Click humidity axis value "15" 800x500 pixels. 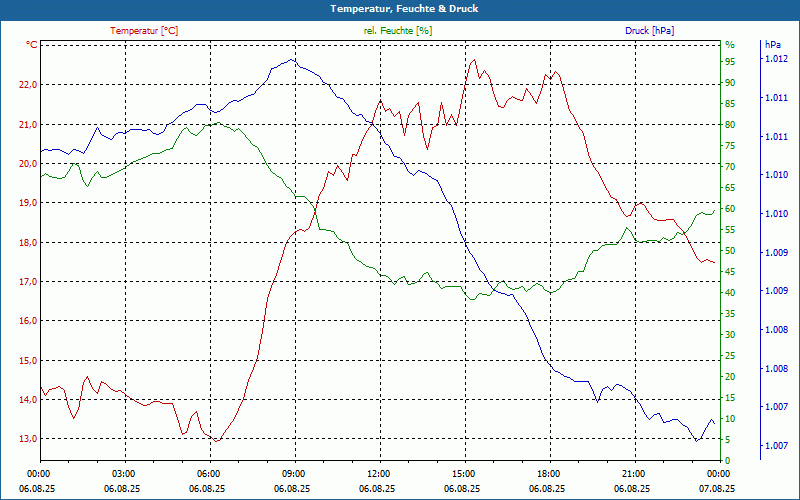click(730, 398)
